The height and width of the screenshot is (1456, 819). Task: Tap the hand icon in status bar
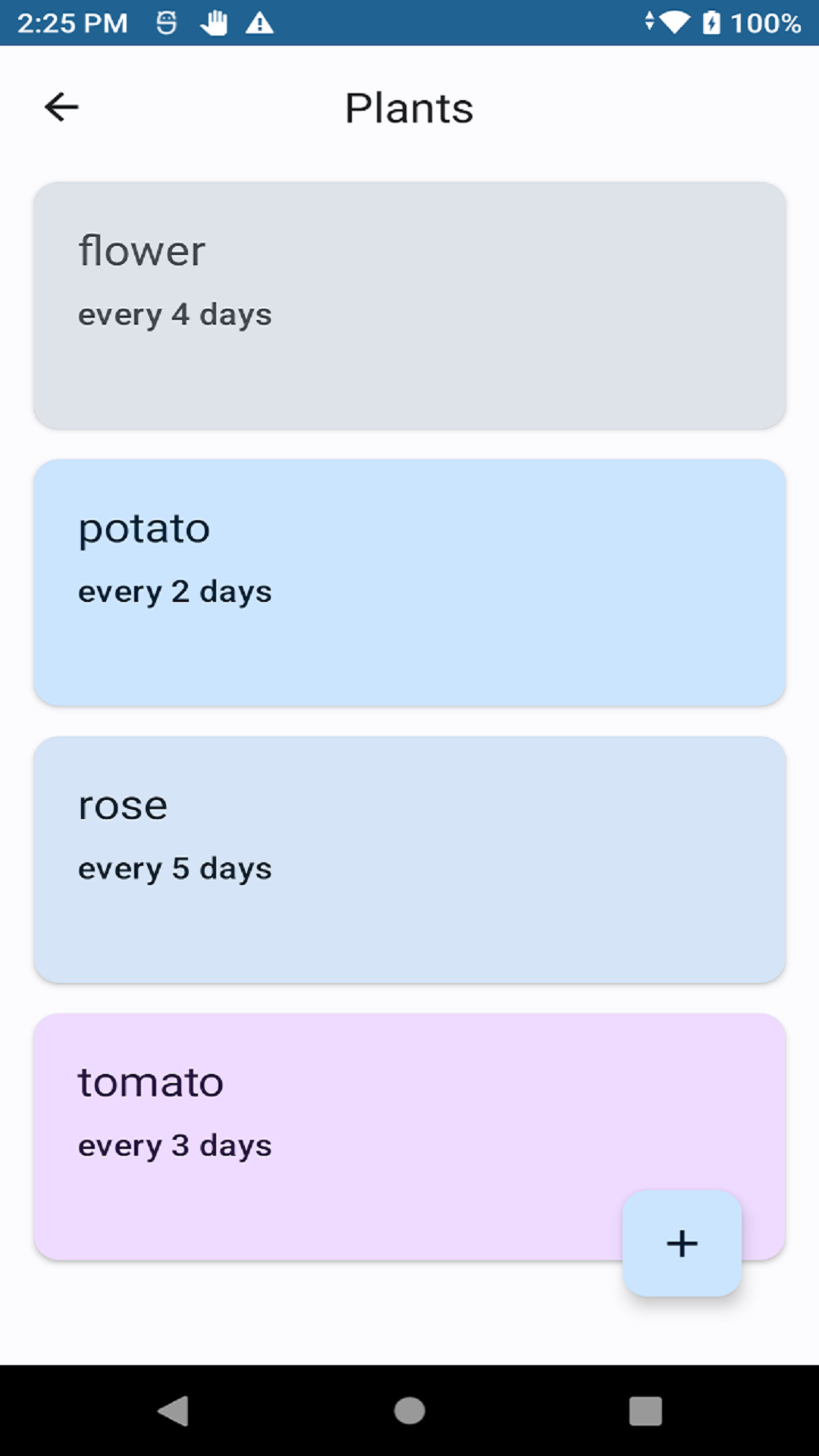pos(214,24)
